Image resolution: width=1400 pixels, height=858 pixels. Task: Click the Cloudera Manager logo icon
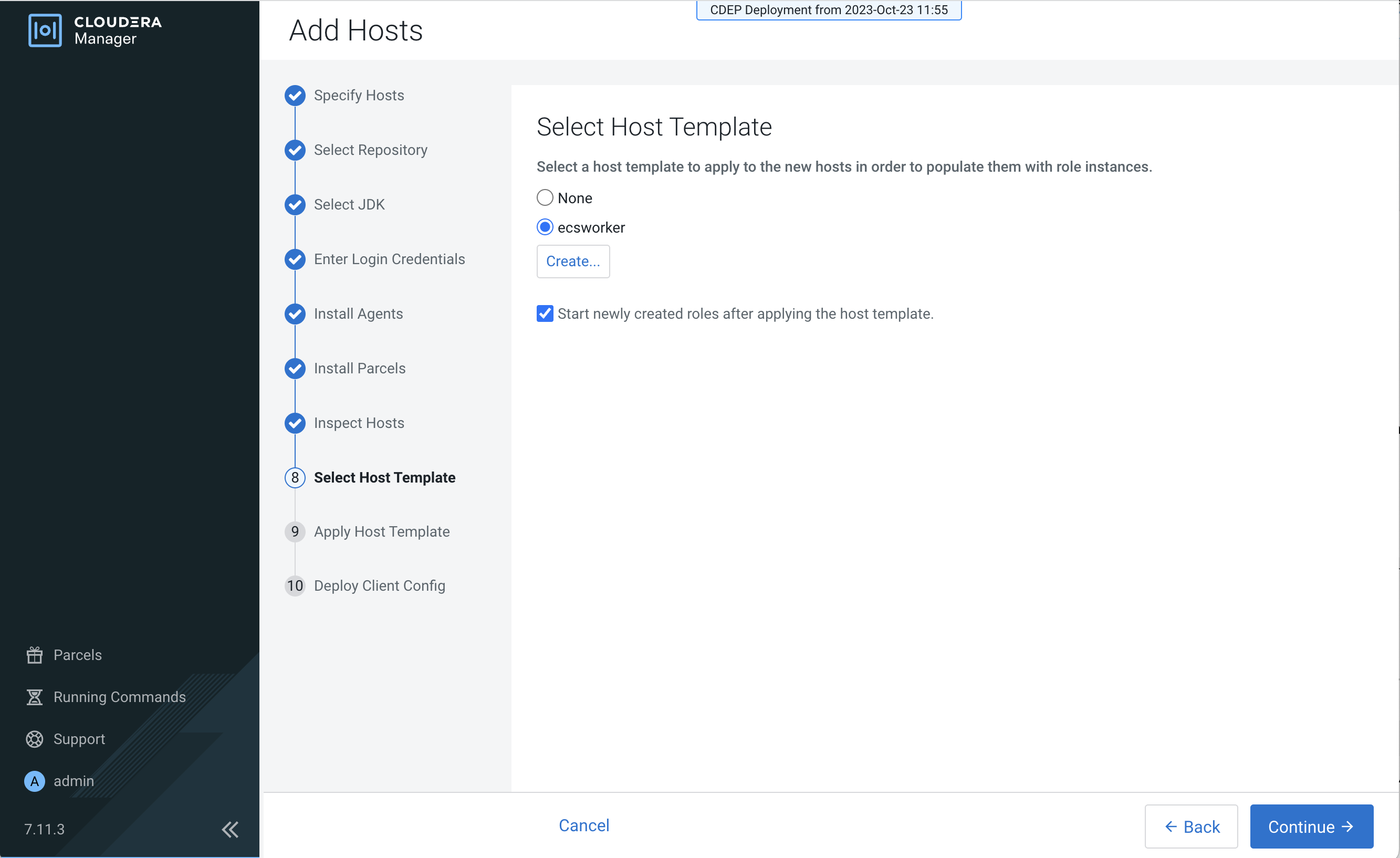click(x=45, y=30)
